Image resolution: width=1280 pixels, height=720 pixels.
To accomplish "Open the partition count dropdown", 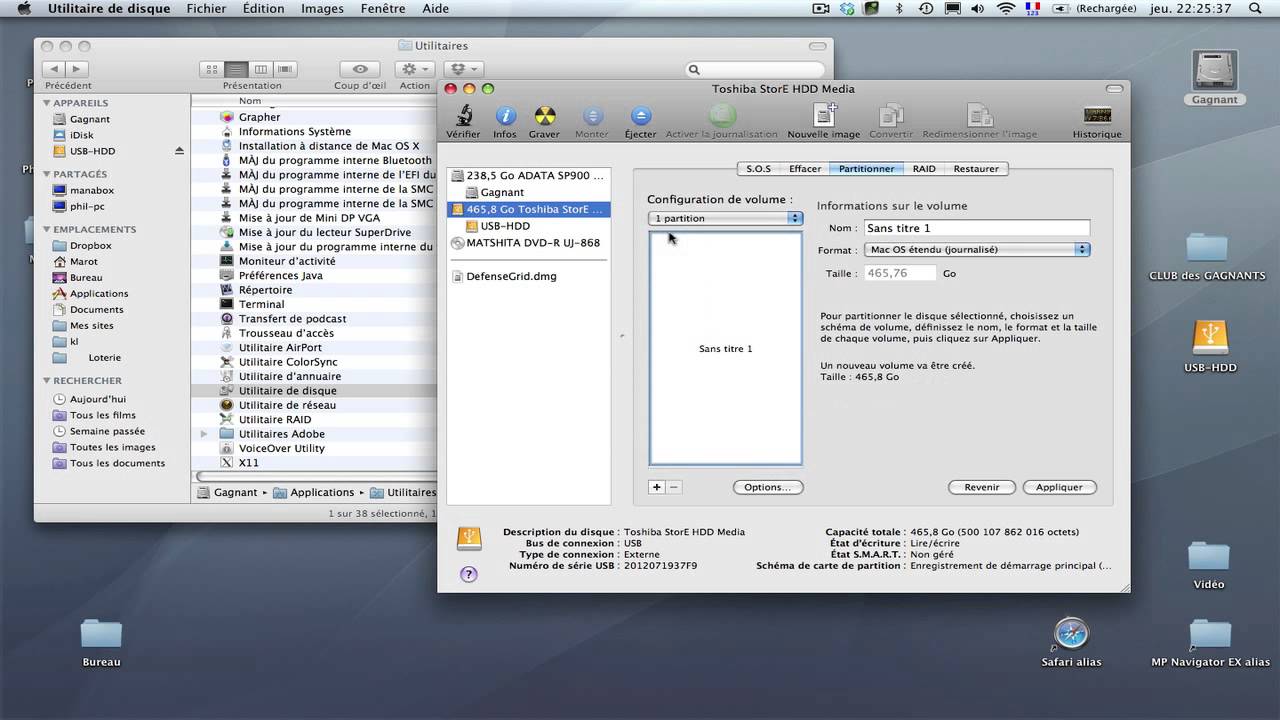I will coord(725,218).
